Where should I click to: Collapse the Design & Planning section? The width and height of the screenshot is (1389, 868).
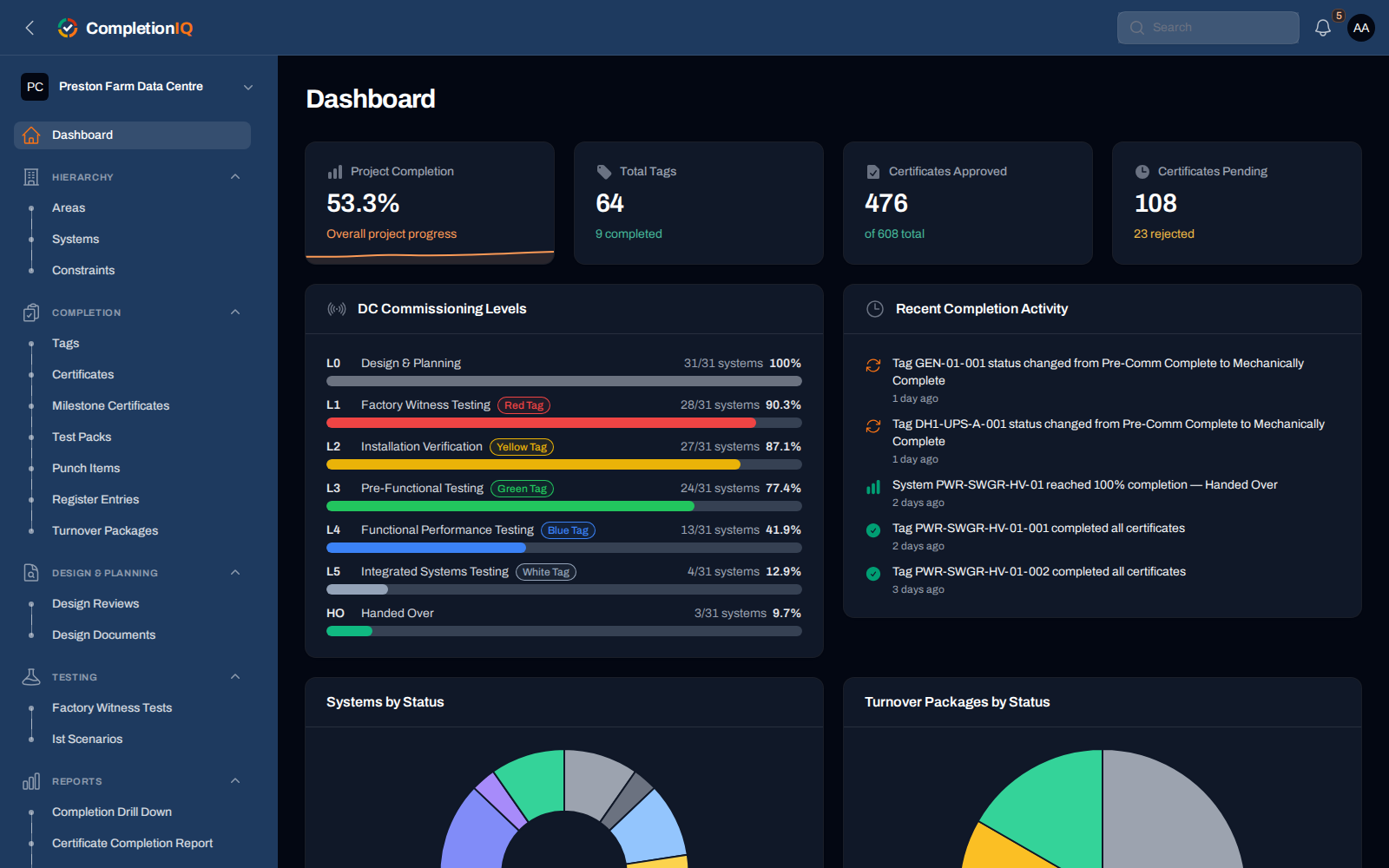[x=235, y=573]
